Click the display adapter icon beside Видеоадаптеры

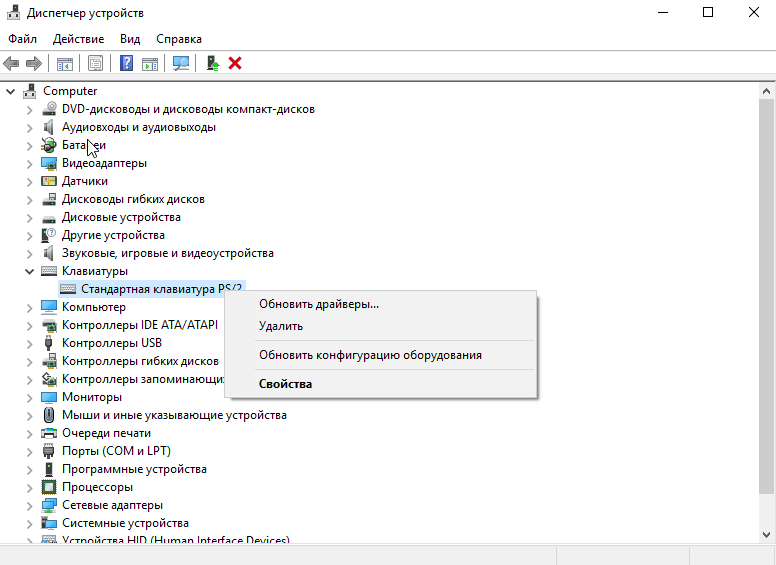tap(49, 163)
